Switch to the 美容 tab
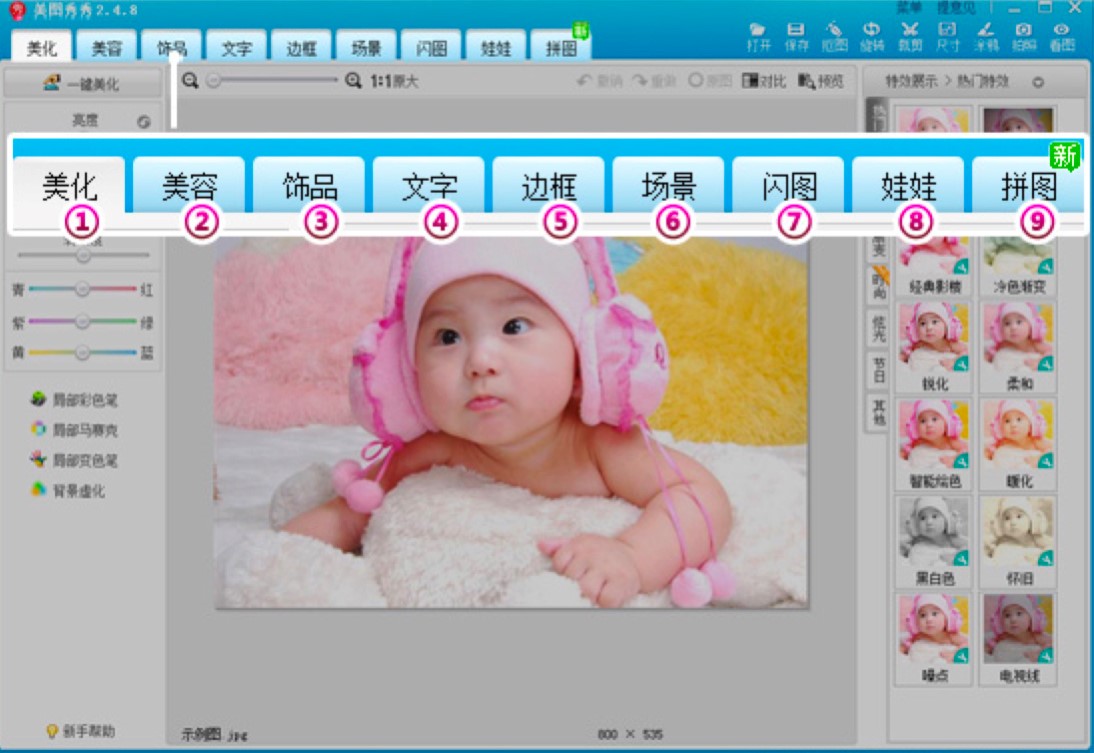The width and height of the screenshot is (1094, 753). 107,47
